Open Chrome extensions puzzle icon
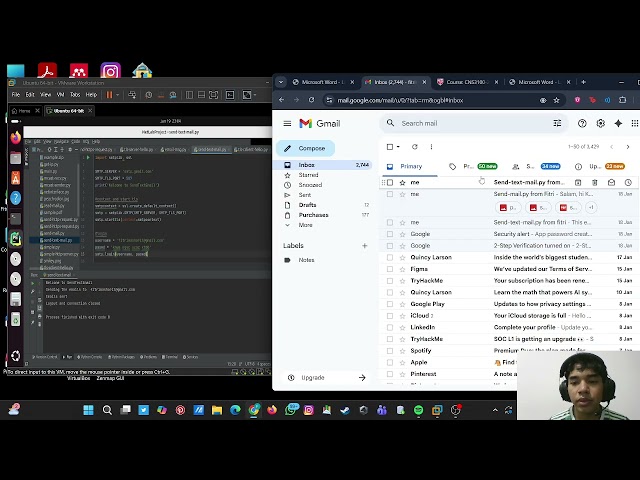Image resolution: width=640 pixels, height=480 pixels. [x=622, y=100]
